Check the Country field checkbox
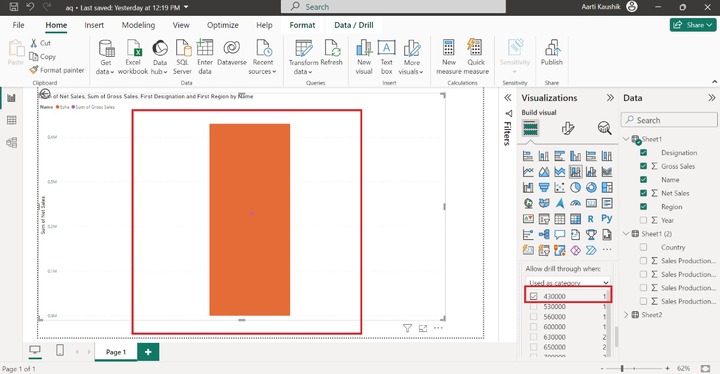The image size is (720, 374). pyautogui.click(x=643, y=247)
